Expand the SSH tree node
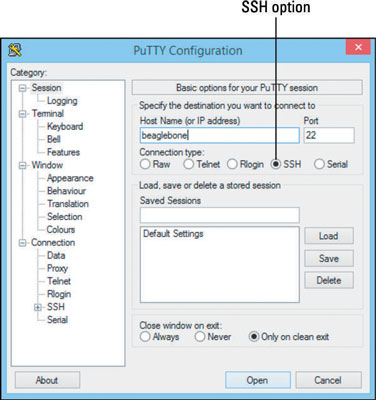The height and width of the screenshot is (400, 376). (38, 307)
